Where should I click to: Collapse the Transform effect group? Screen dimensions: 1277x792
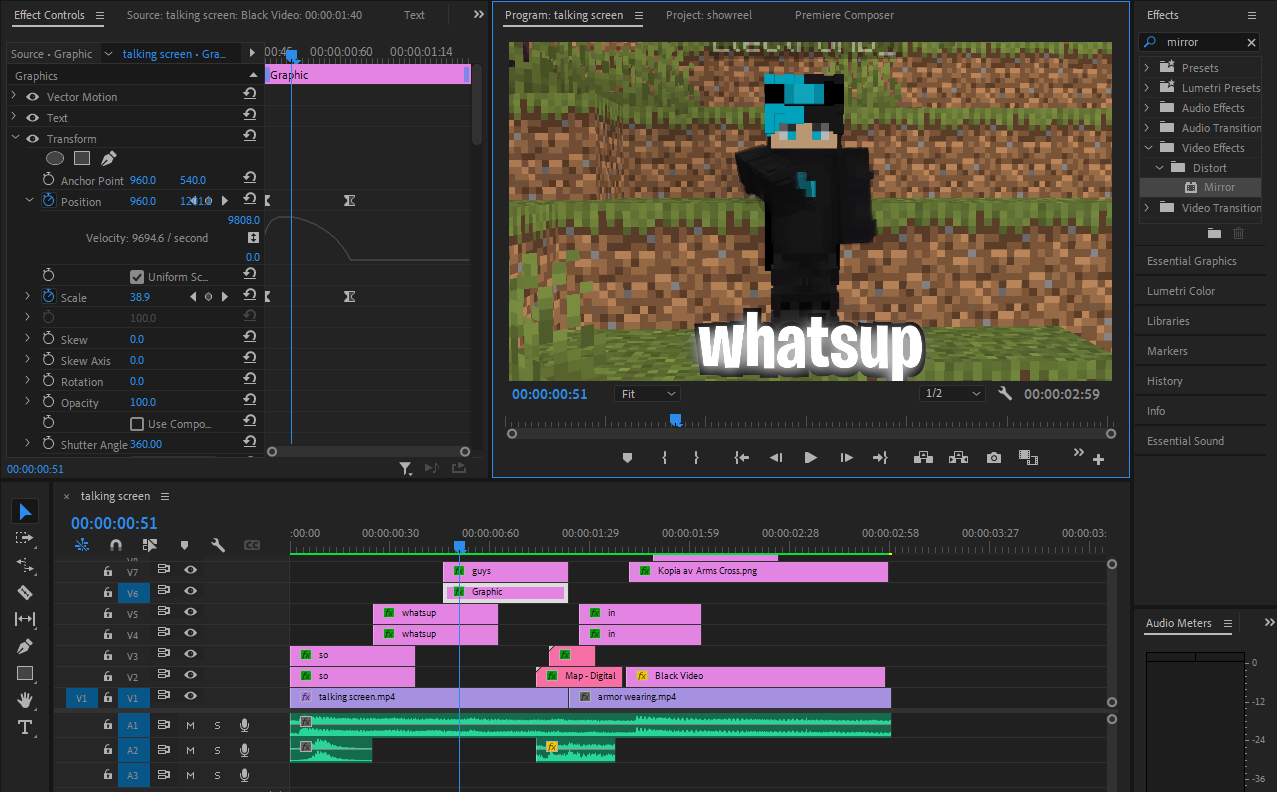pyautogui.click(x=14, y=139)
